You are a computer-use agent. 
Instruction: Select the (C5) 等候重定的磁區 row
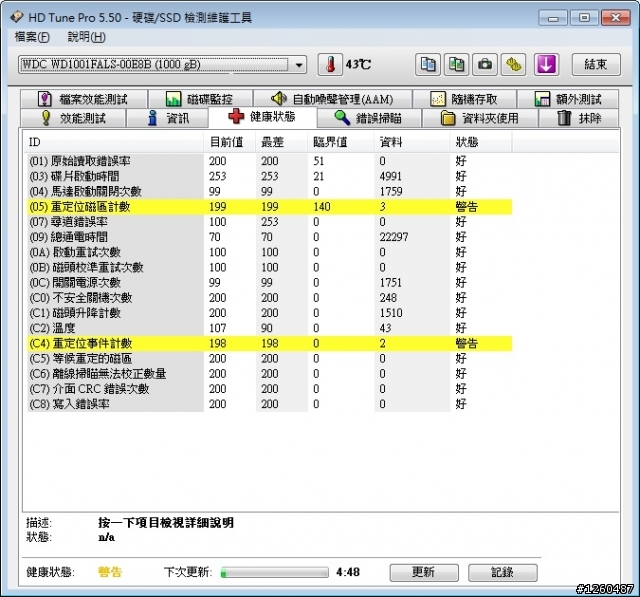(x=269, y=359)
